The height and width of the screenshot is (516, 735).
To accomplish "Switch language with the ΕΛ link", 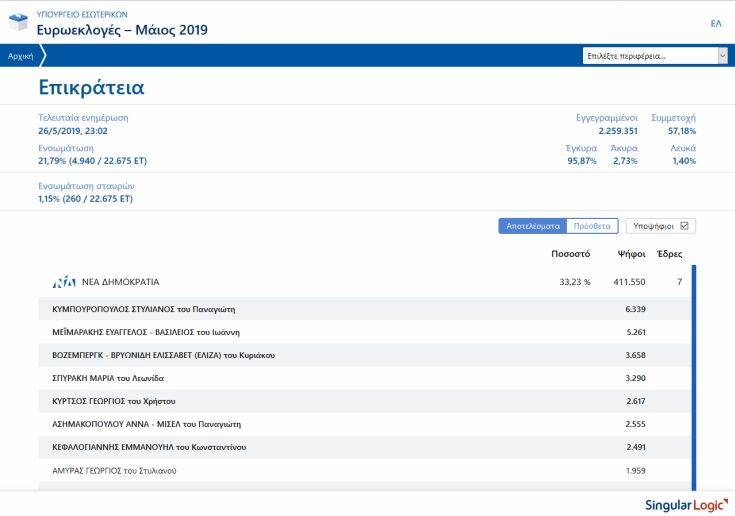I will tap(715, 23).
